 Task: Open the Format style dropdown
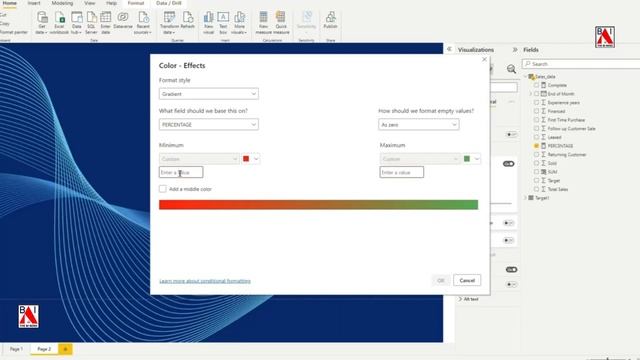(x=209, y=94)
